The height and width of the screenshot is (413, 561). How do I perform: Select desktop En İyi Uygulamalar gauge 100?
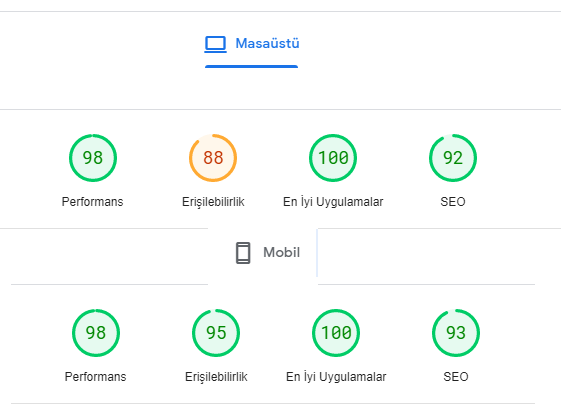pos(333,158)
